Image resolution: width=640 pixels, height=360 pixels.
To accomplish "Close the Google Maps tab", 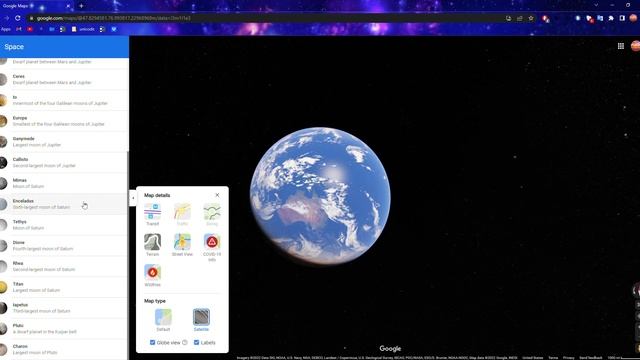I will pyautogui.click(x=68, y=6).
